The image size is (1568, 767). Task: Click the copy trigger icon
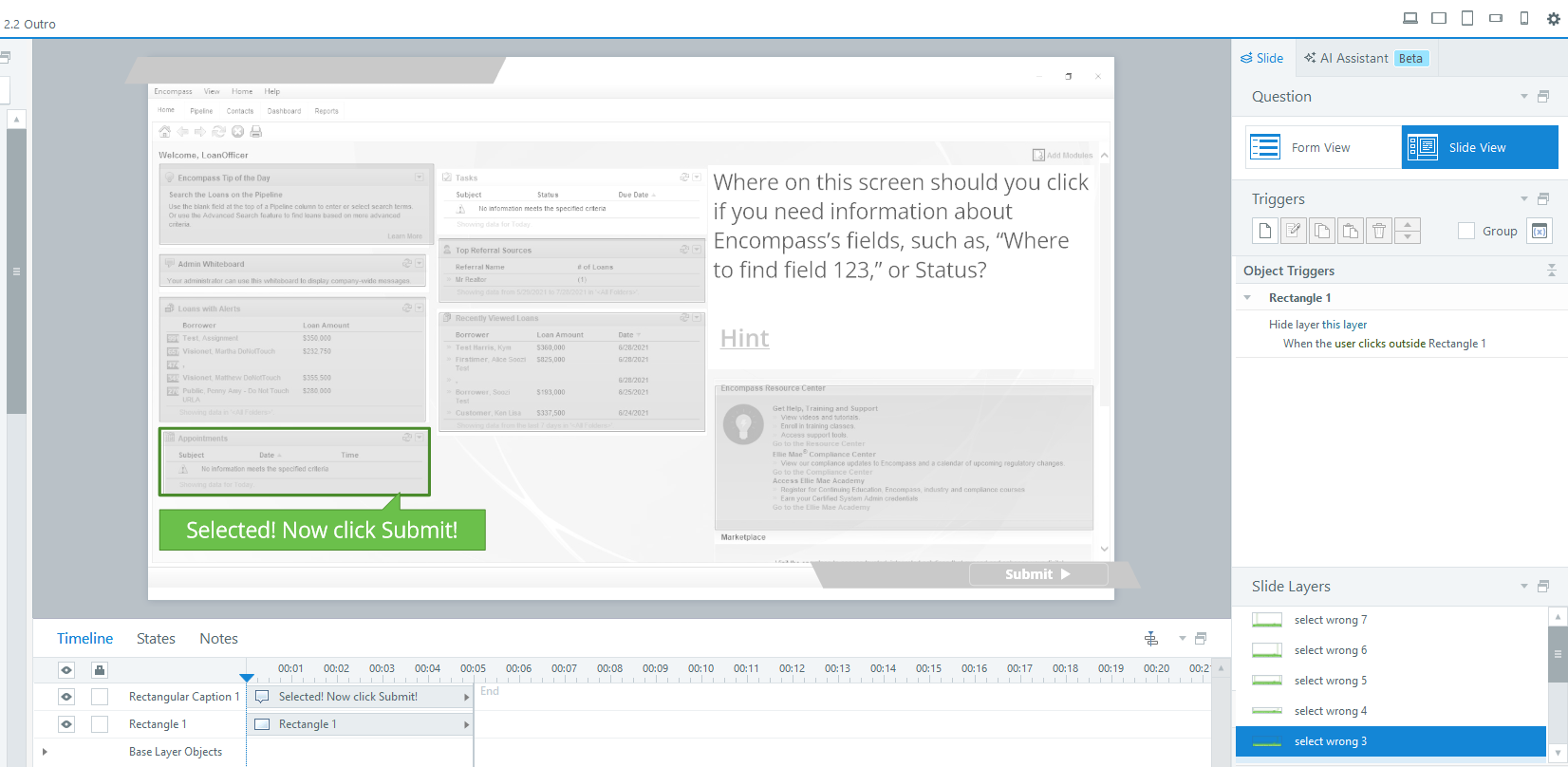click(x=1321, y=231)
